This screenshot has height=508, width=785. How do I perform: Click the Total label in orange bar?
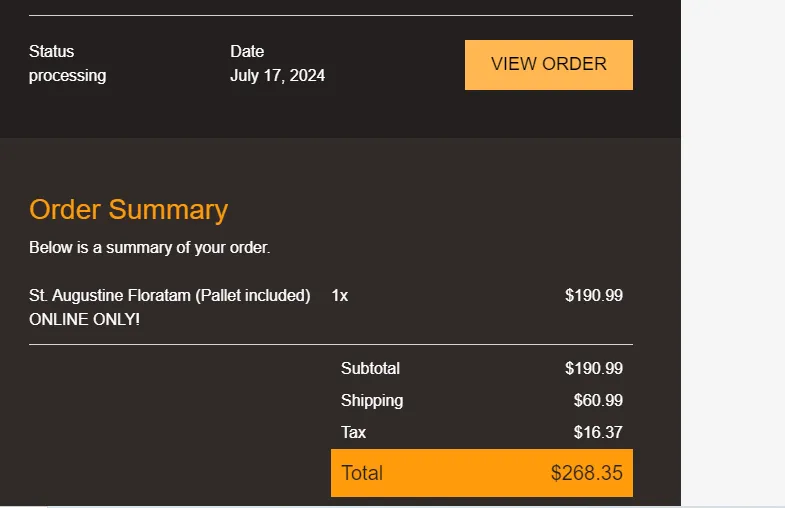362,473
